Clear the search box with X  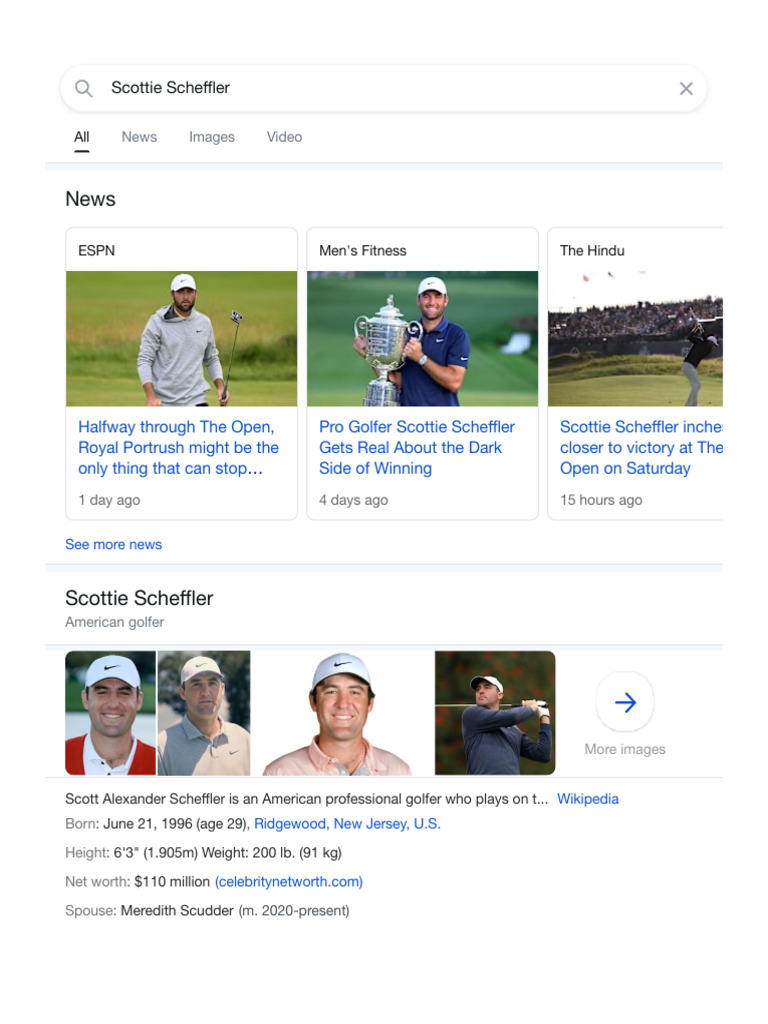tap(686, 89)
